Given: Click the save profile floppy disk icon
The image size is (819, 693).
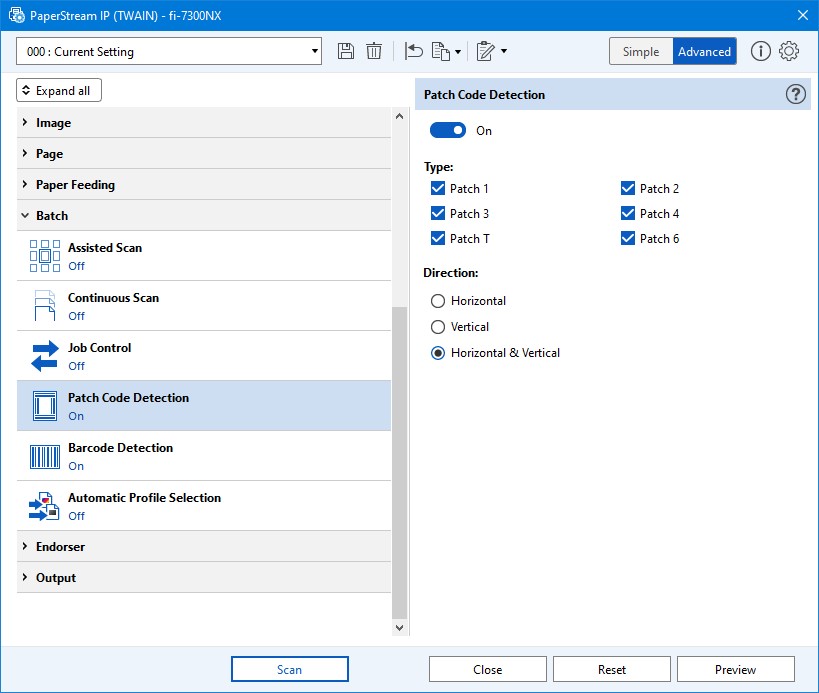Looking at the screenshot, I should pos(346,52).
